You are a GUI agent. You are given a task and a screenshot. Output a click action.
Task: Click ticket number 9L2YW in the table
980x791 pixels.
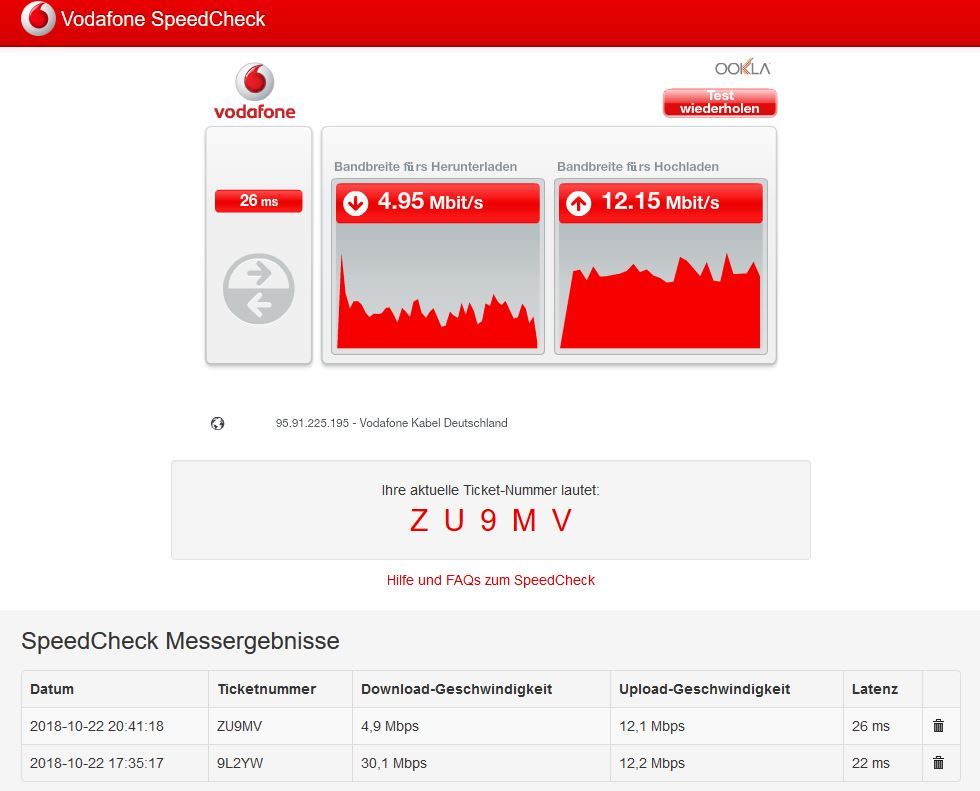(x=240, y=763)
